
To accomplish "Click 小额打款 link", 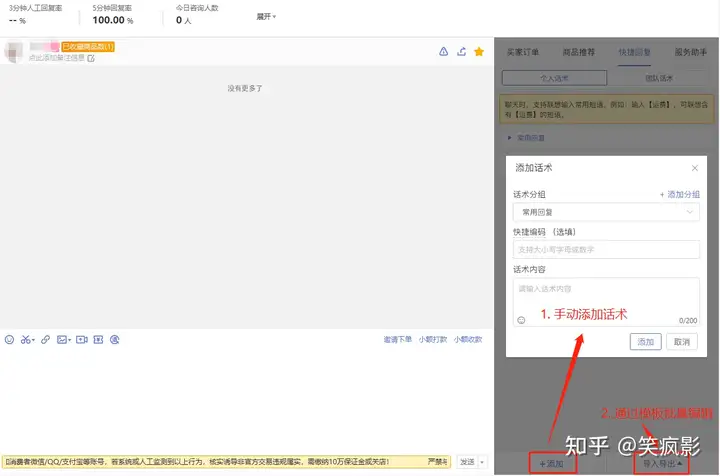I will [x=433, y=340].
